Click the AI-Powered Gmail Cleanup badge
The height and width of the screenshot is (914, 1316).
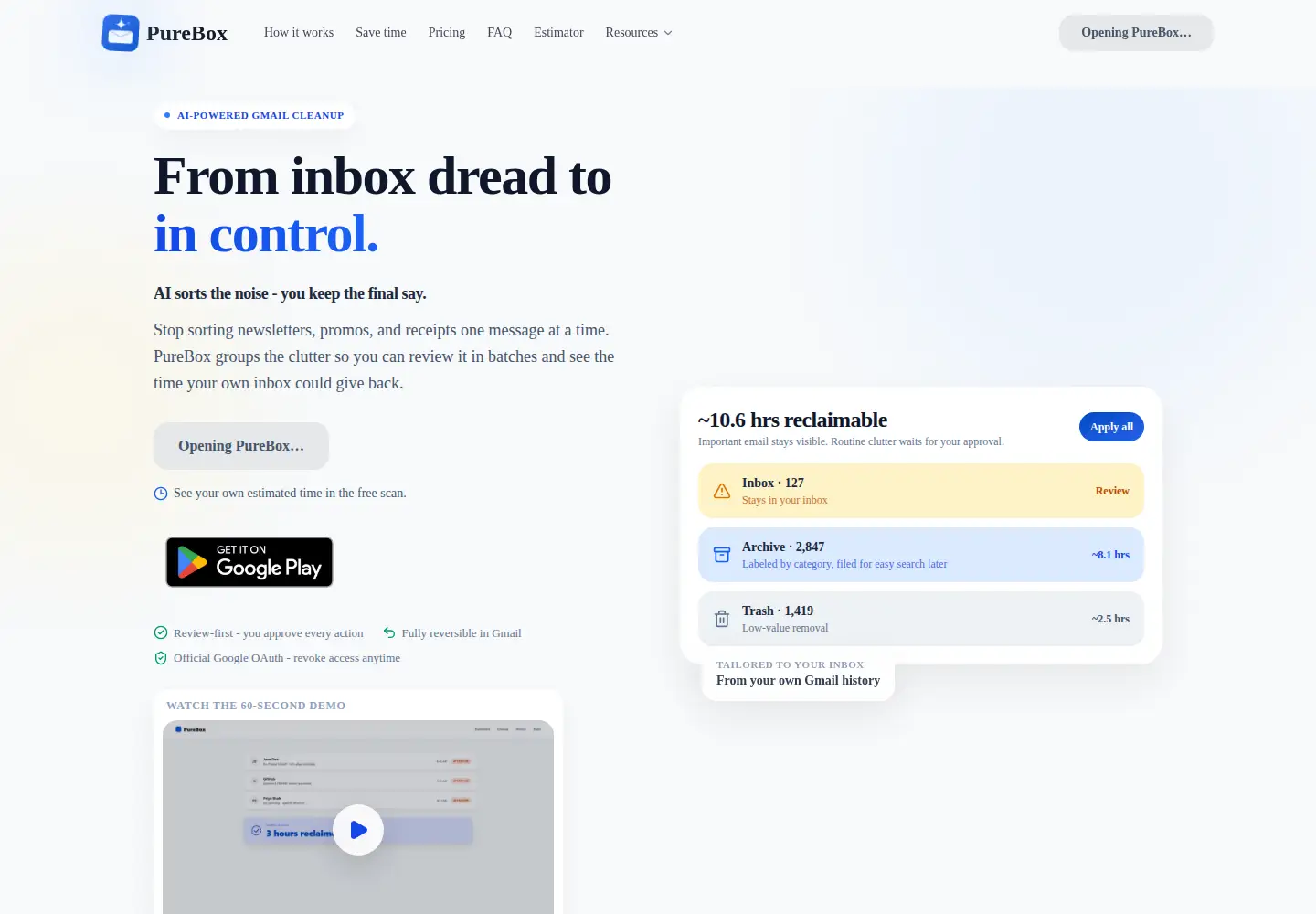tap(254, 115)
